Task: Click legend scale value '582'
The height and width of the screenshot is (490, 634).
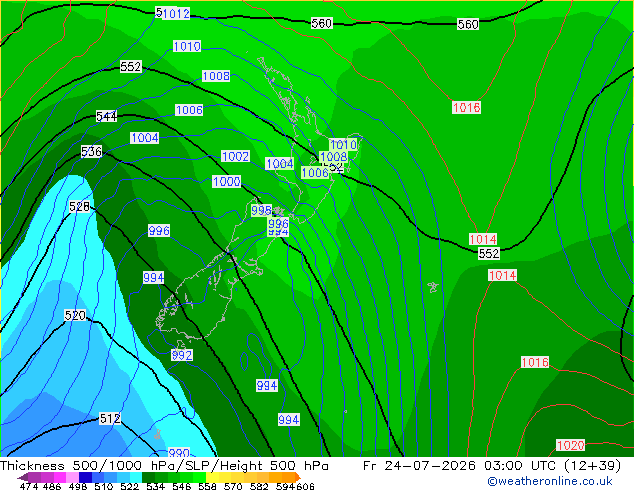Action: [259, 486]
